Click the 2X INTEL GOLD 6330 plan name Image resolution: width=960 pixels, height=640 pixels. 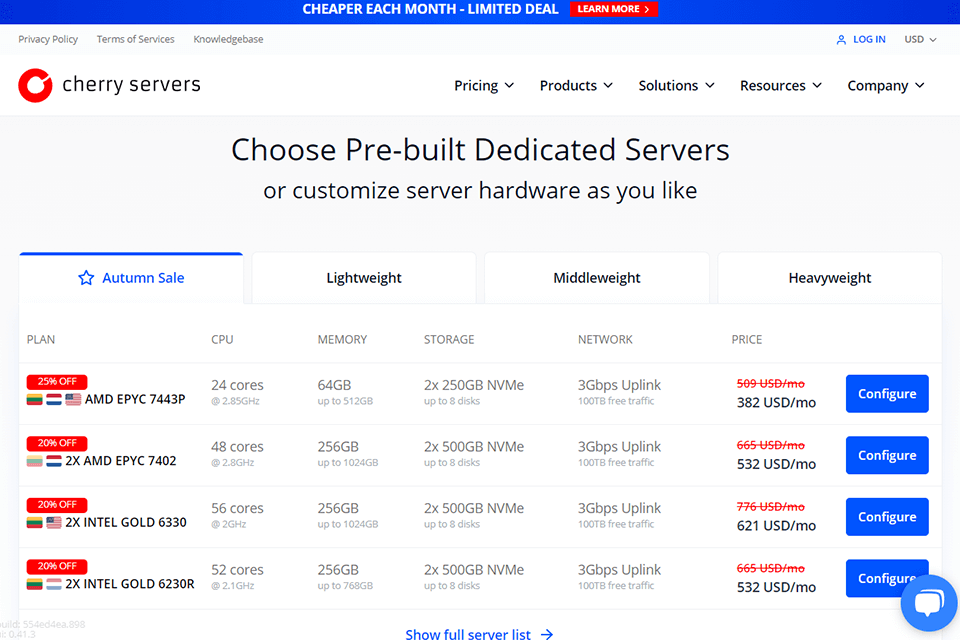pyautogui.click(x=126, y=522)
